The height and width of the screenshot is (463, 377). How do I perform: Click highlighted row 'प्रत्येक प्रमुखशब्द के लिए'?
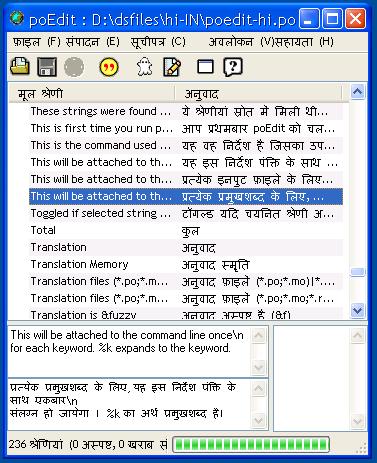pyautogui.click(x=186, y=196)
